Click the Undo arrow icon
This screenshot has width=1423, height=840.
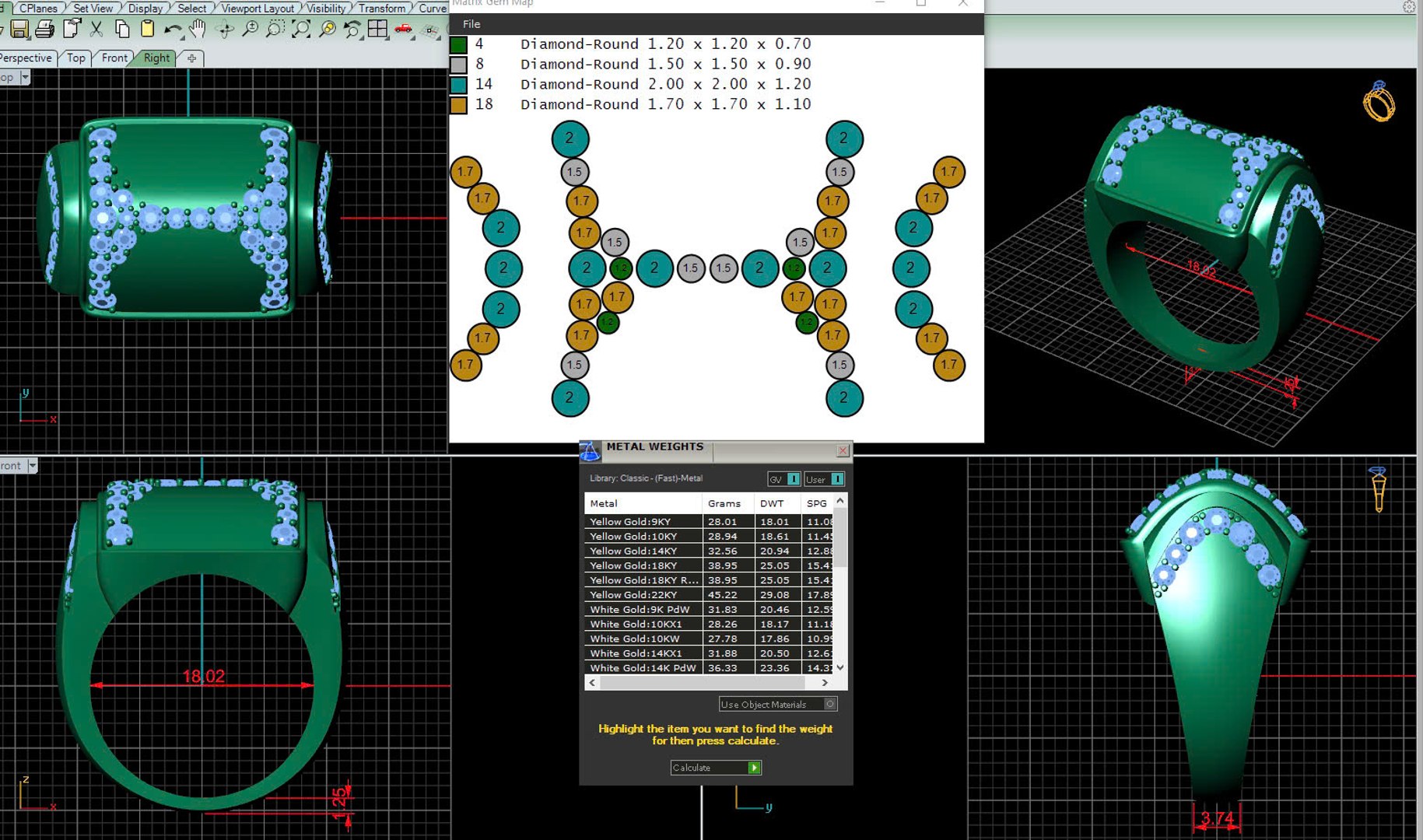173,30
